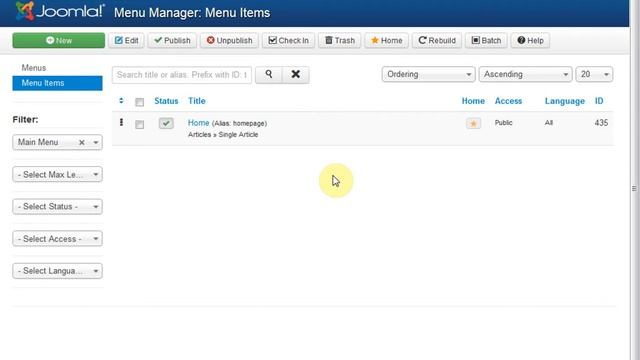Open the Select Language filter dropdown

tap(58, 271)
